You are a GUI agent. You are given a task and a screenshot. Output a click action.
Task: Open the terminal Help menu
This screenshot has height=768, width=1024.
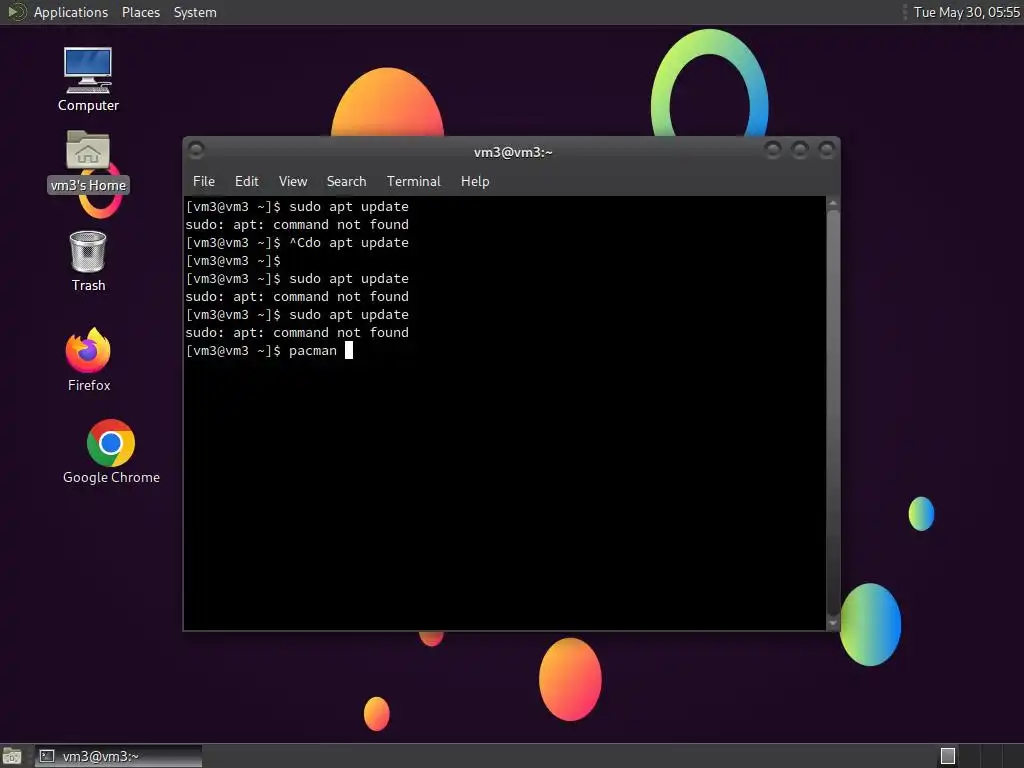(x=475, y=182)
